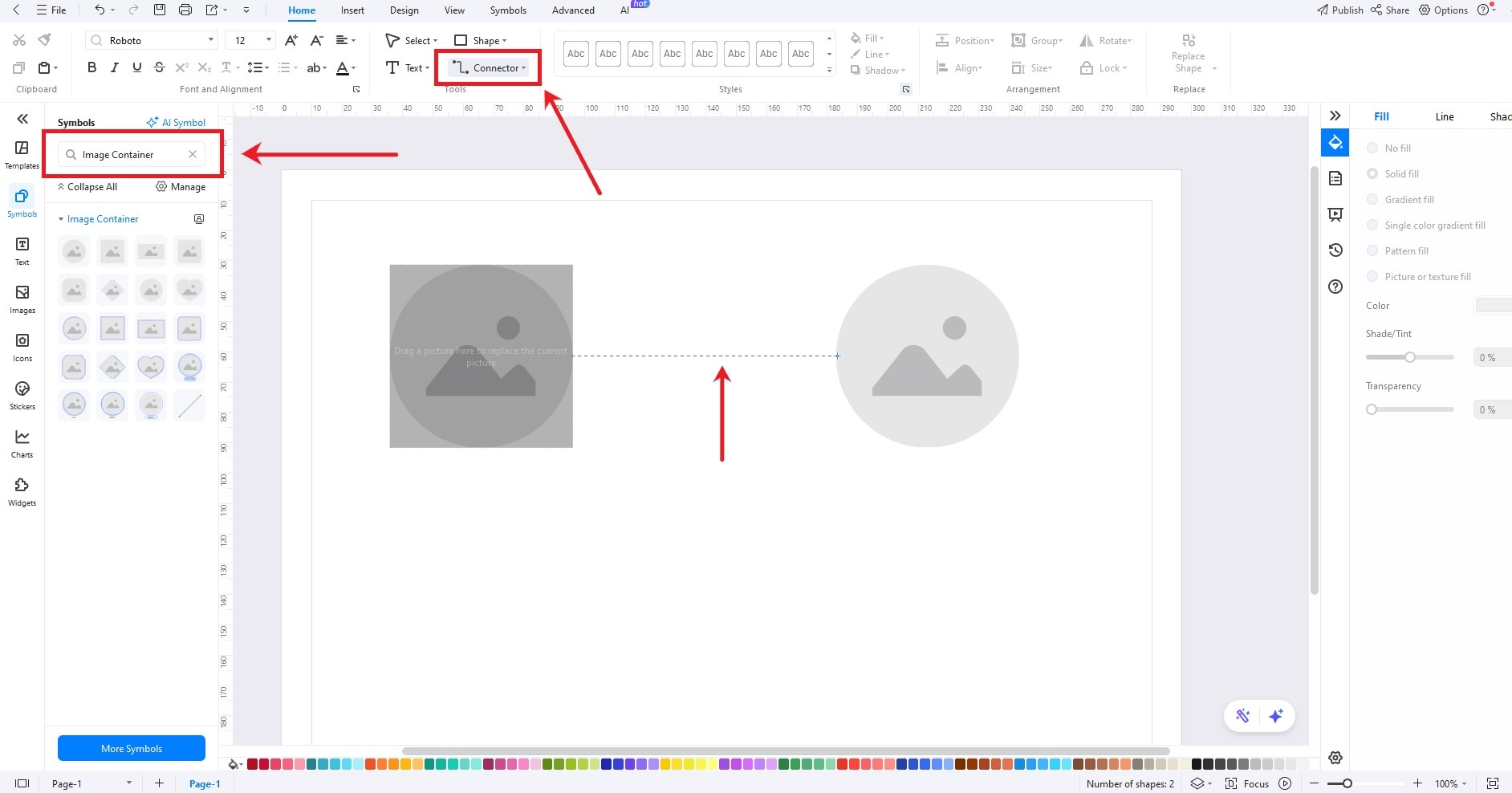Switch to the View ribbon tab
Viewport: 1512px width, 793px height.
(454, 10)
